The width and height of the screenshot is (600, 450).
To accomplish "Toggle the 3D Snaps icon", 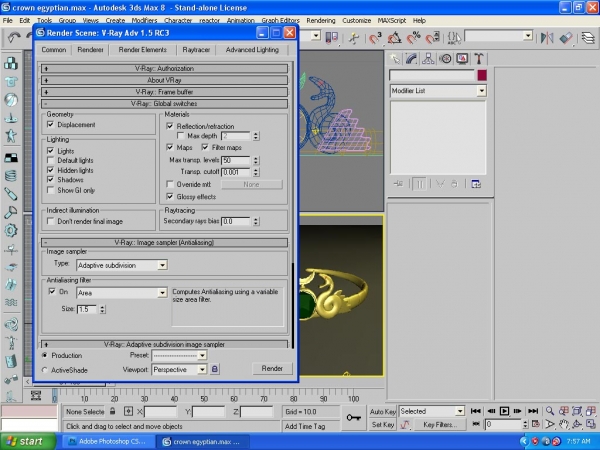I will [x=375, y=38].
